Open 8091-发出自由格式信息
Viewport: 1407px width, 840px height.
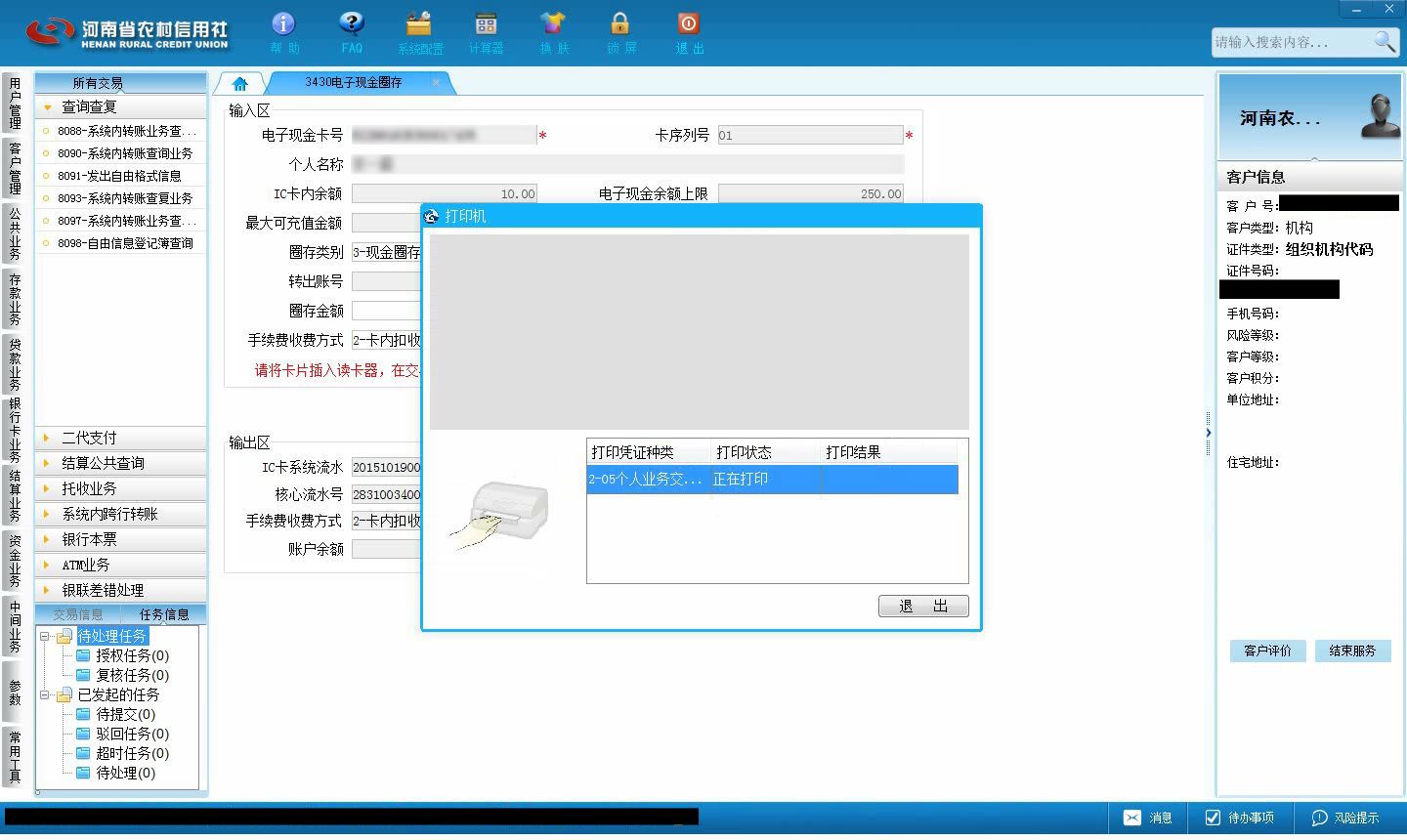pyautogui.click(x=121, y=176)
